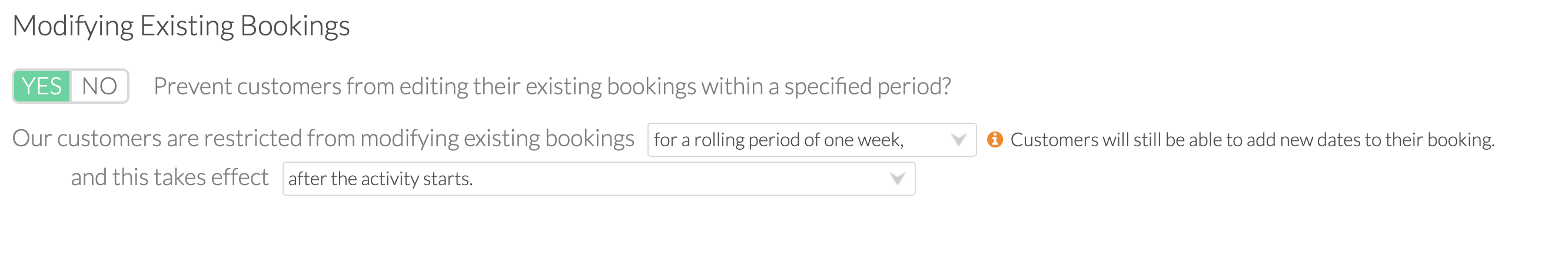Click the orange info icon
1568x263 pixels.
pyautogui.click(x=995, y=140)
